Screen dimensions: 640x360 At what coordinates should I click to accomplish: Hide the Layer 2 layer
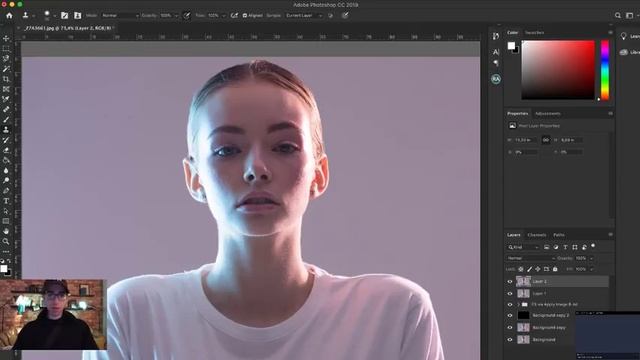[x=510, y=282]
